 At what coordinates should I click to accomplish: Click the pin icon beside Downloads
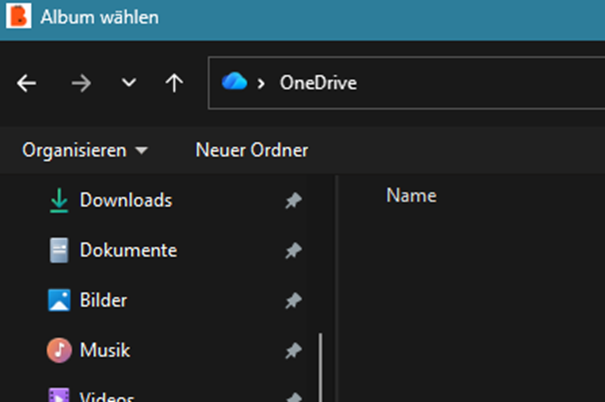(293, 201)
